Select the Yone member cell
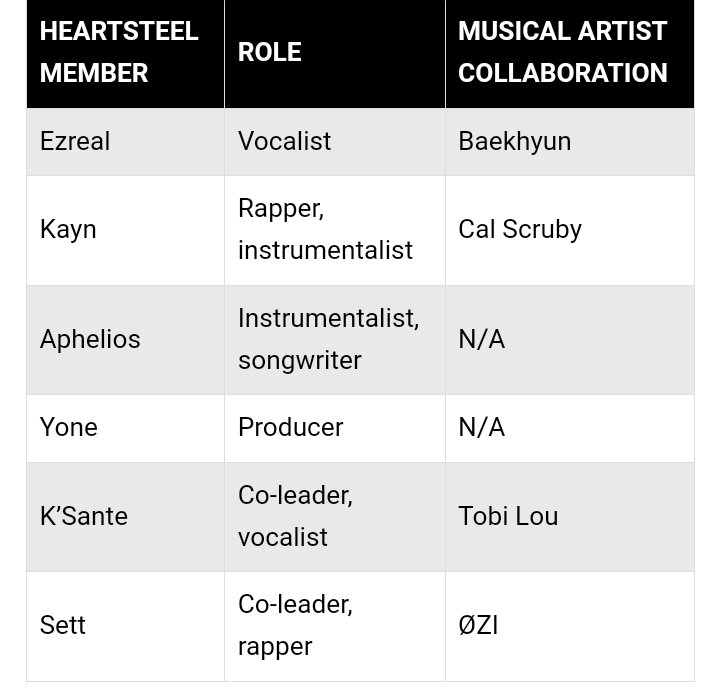 69,427
